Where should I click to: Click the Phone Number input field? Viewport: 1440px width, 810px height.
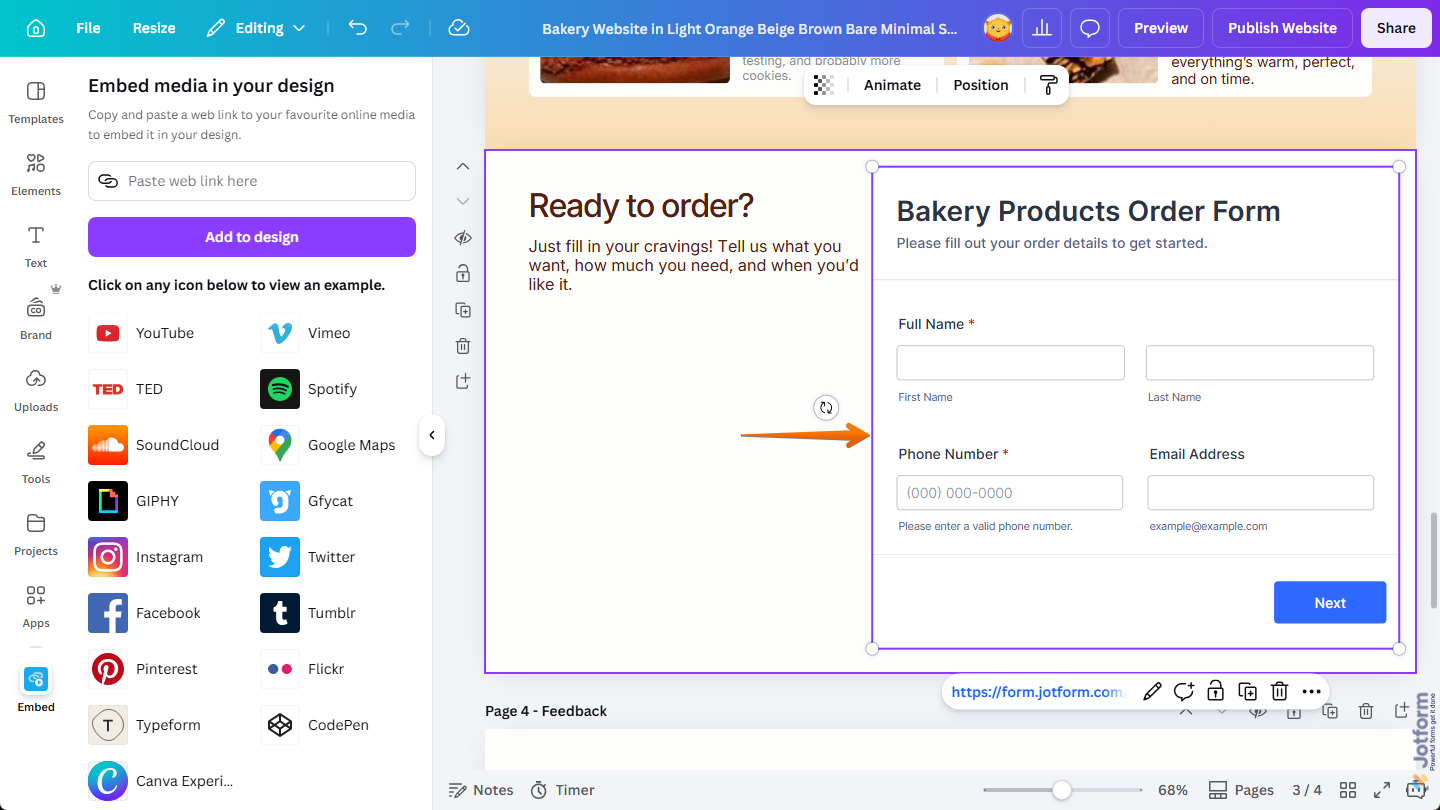pyautogui.click(x=1010, y=493)
